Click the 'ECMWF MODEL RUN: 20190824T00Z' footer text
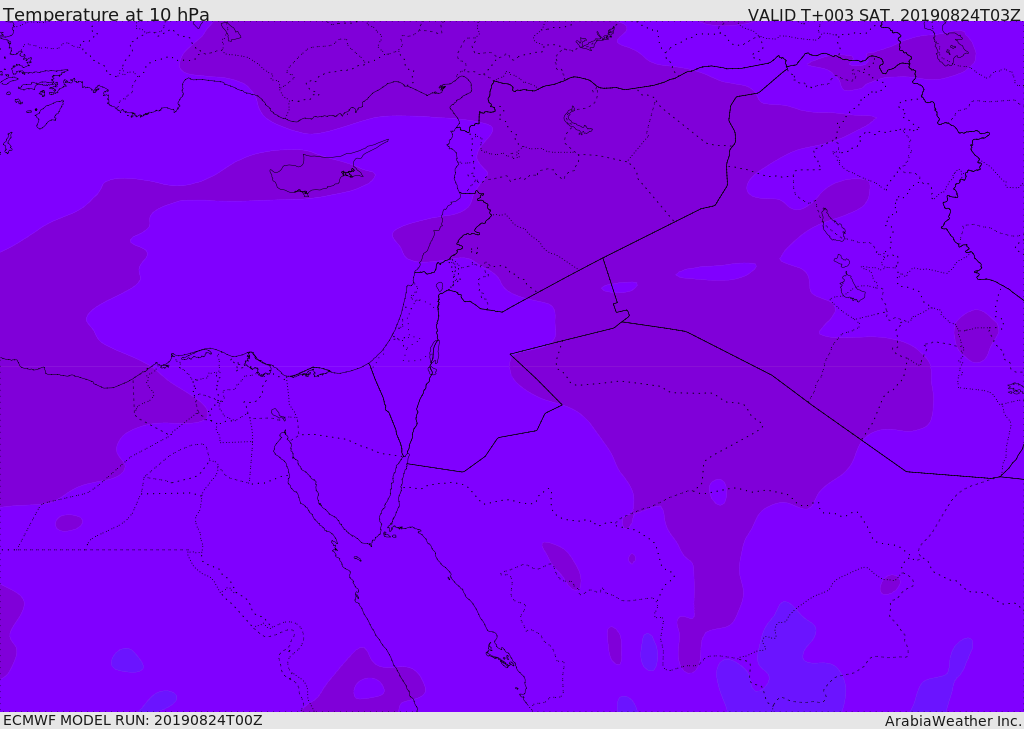 133,720
